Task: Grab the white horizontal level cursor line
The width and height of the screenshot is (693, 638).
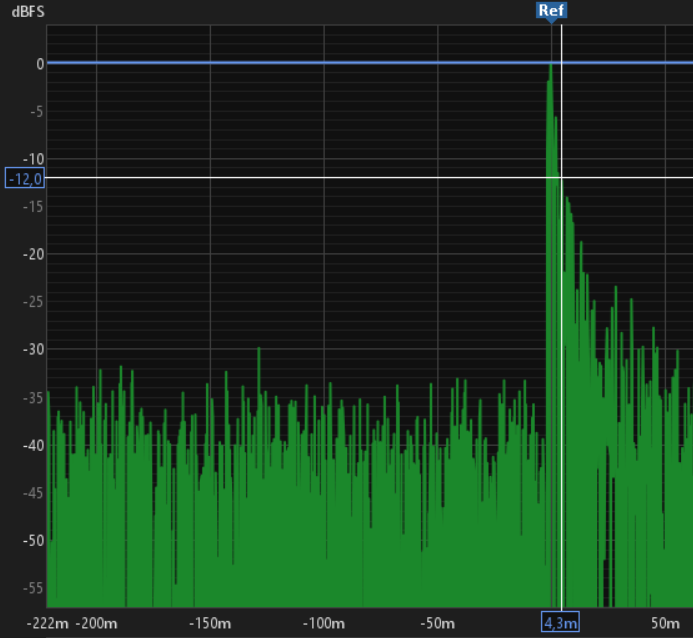Action: coord(300,178)
